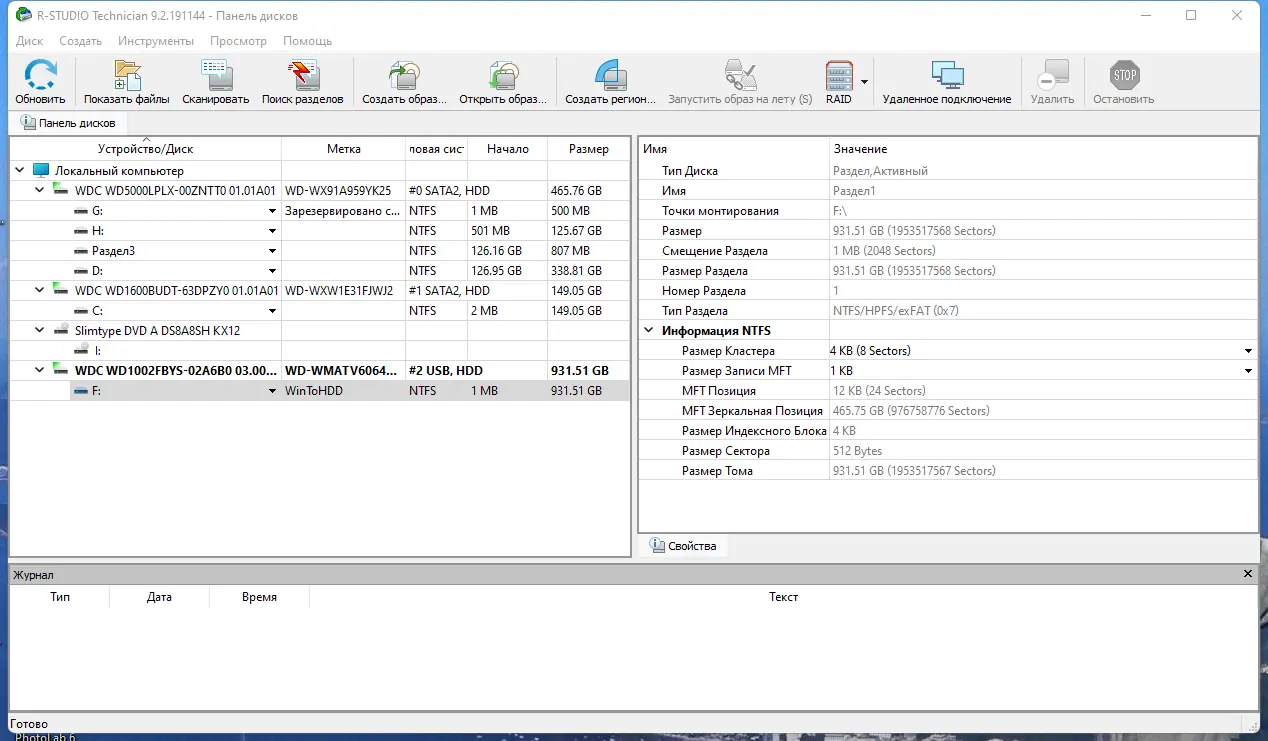
Task: Collapse the WDC WD5000LPLX drive node
Action: [x=39, y=190]
